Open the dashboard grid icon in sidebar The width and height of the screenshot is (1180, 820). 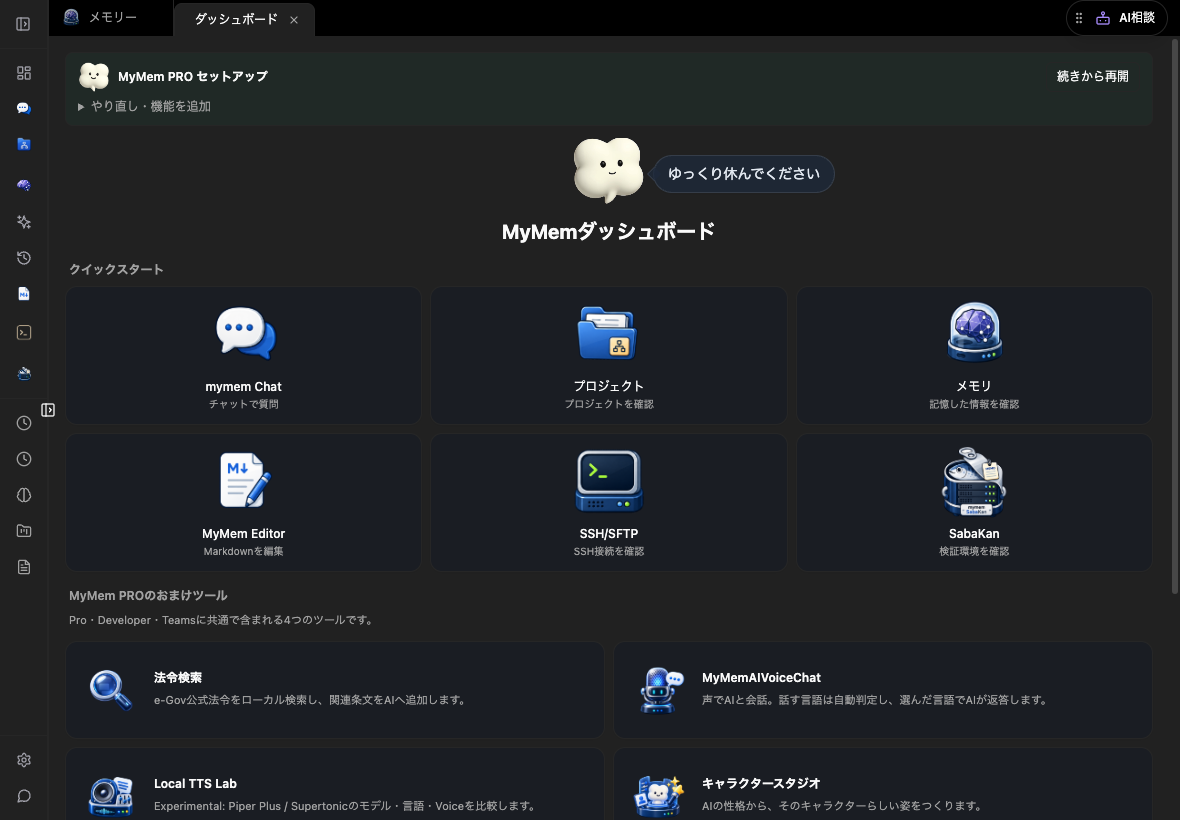(24, 73)
